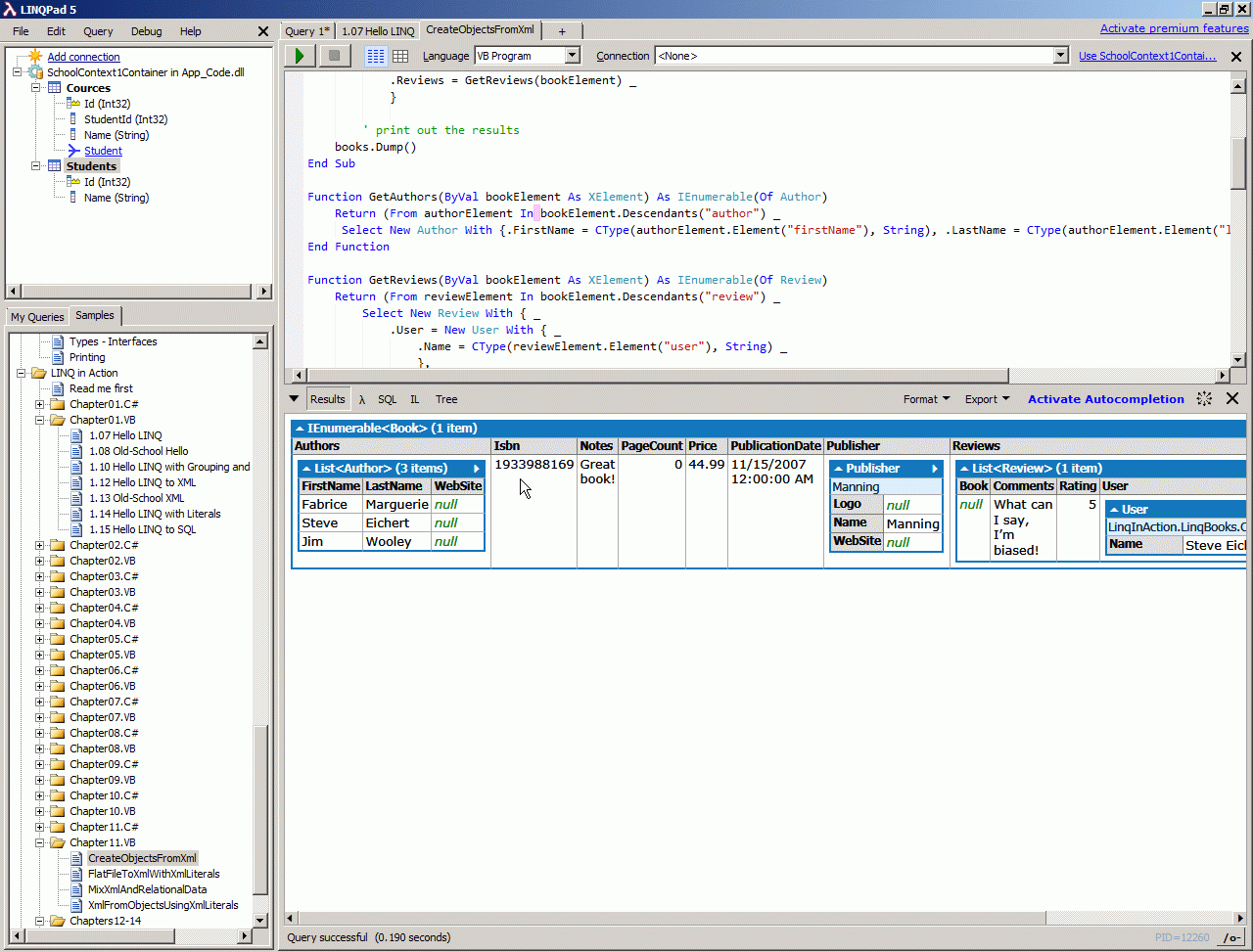1253x952 pixels.
Task: Click the Cources table icon
Action: click(55, 88)
